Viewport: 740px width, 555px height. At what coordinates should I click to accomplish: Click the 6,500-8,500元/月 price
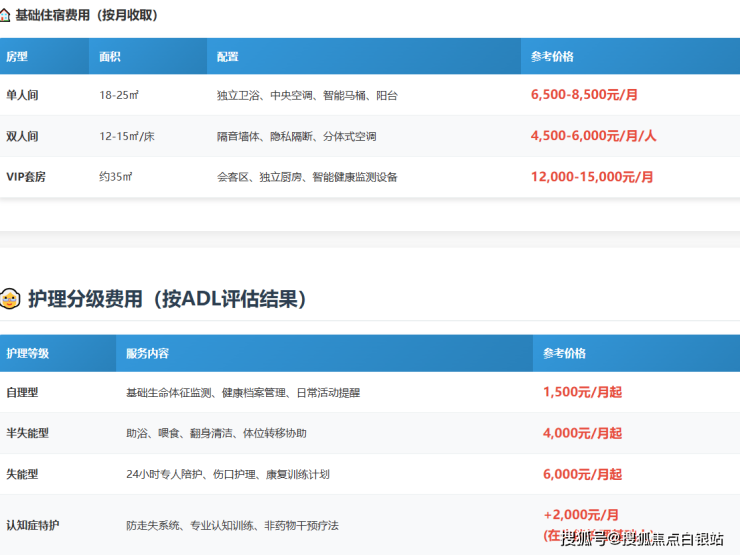[x=584, y=95]
